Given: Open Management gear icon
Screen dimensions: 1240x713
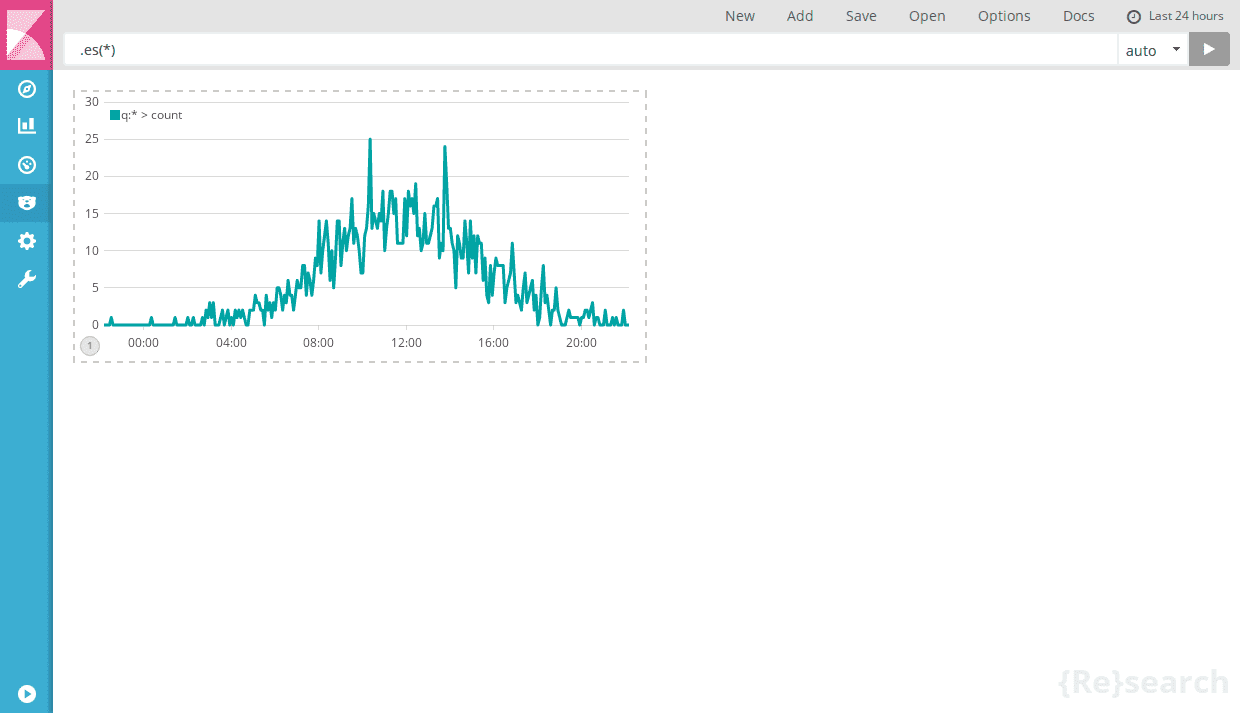Looking at the screenshot, I should pyautogui.click(x=27, y=241).
